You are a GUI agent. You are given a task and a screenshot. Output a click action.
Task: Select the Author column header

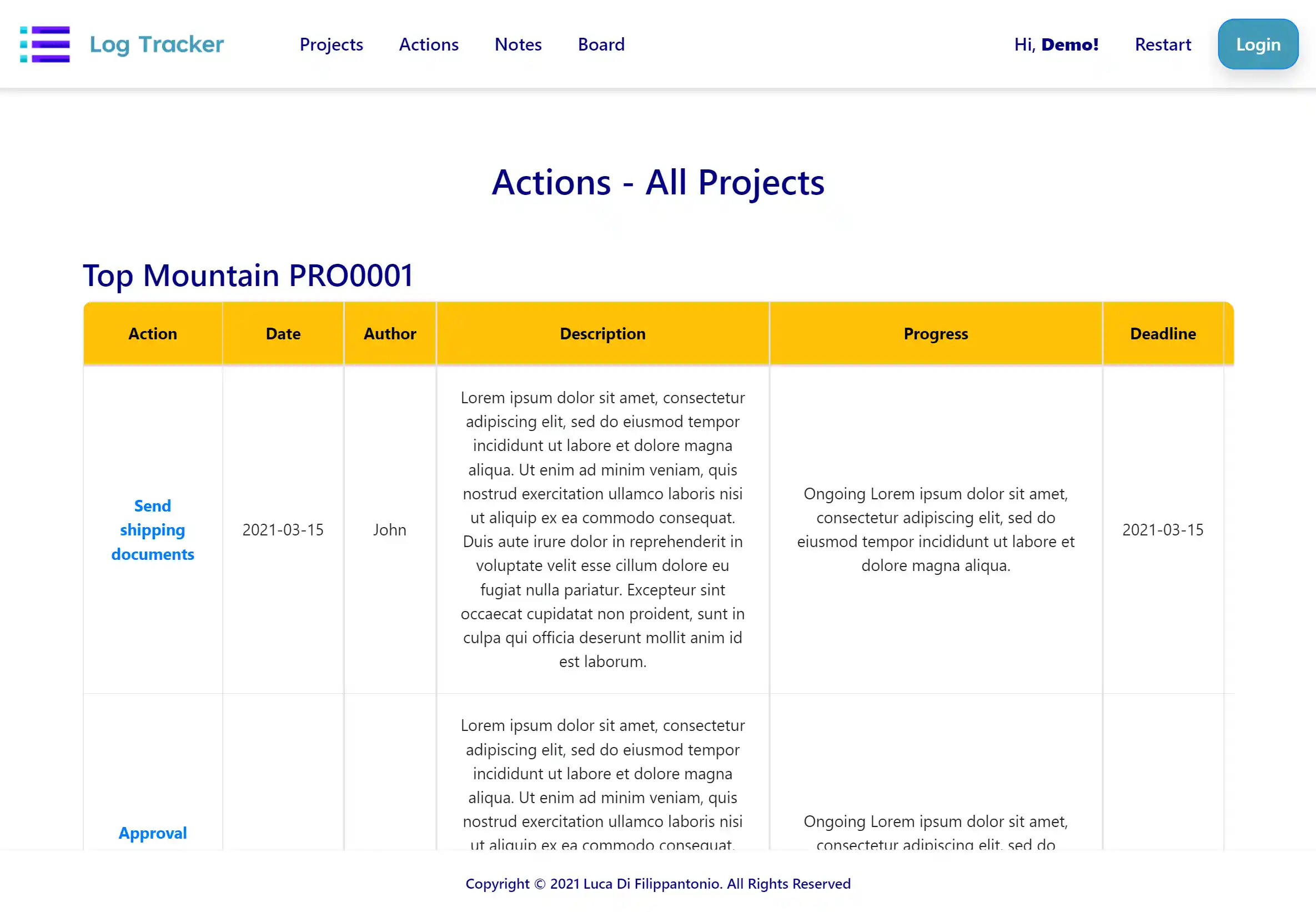pyautogui.click(x=390, y=334)
